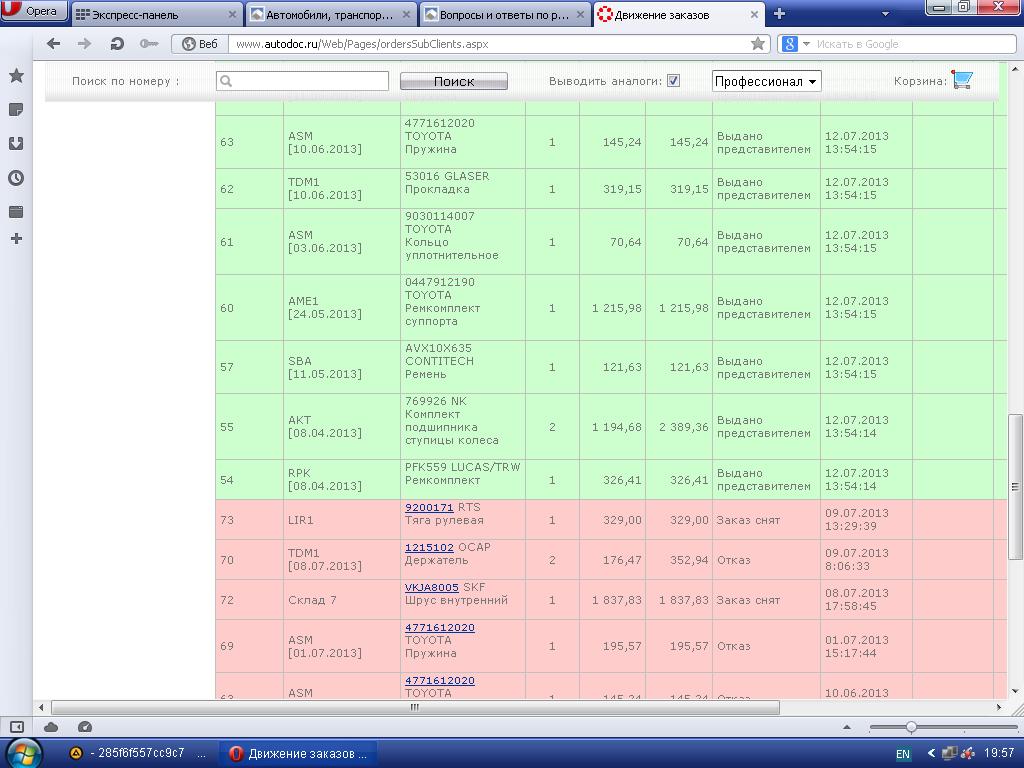Viewport: 1024px width, 768px height.
Task: Switch to the Экспресс-панель tab
Action: click(156, 15)
